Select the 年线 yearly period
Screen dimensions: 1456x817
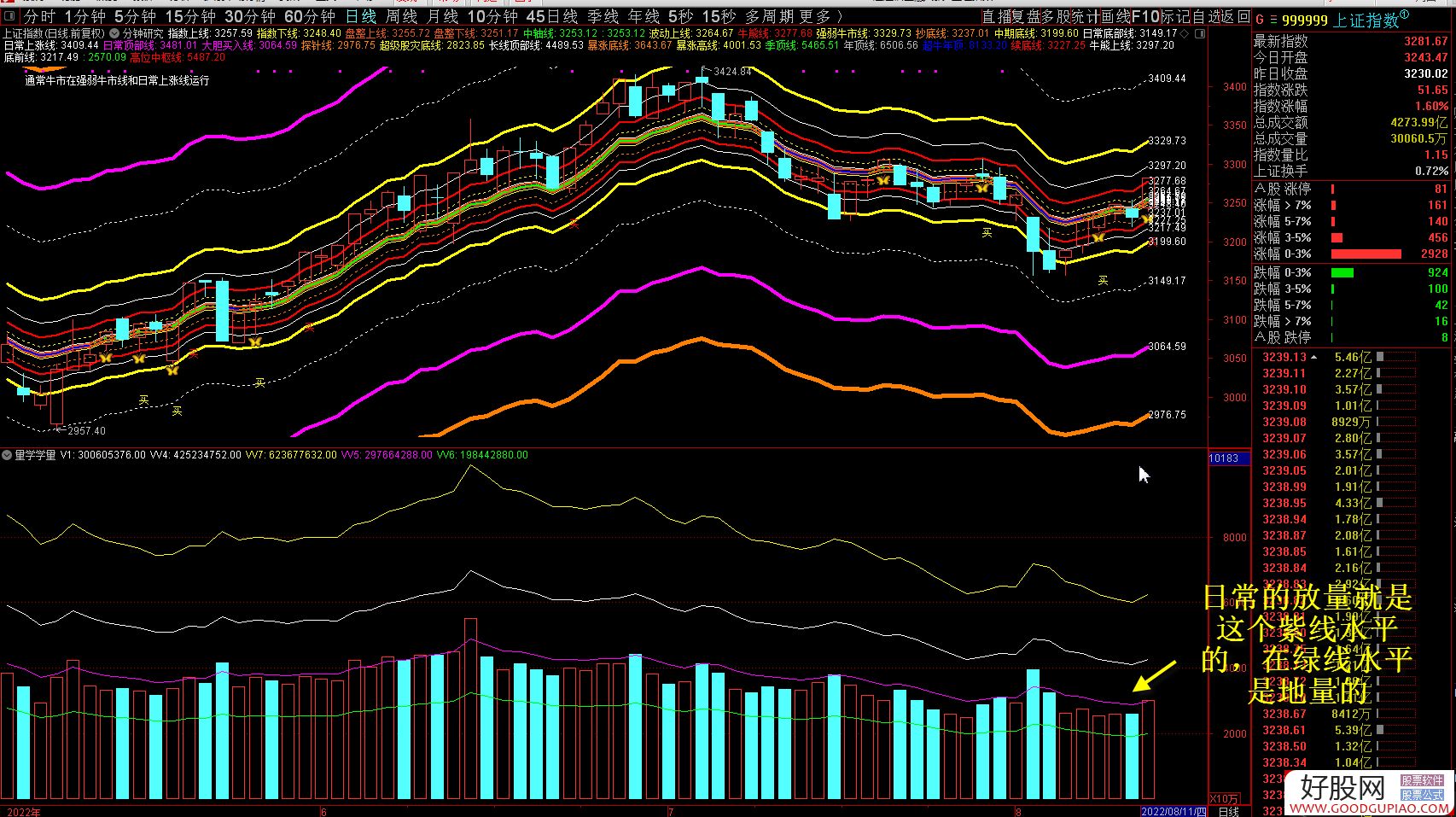(x=644, y=16)
